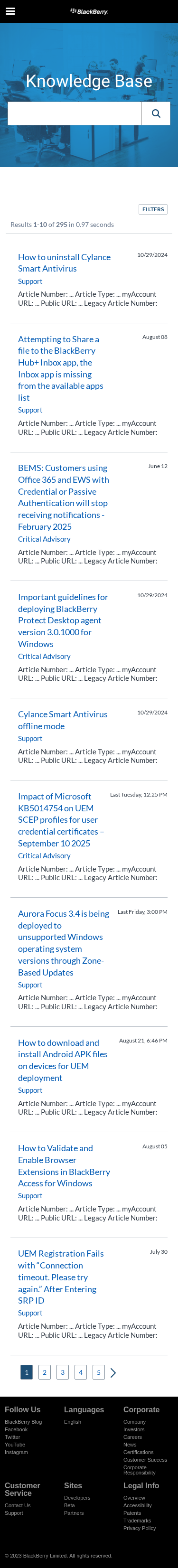Open Contact Us under Customer Service
Image resolution: width=178 pixels, height=1568 pixels.
click(x=18, y=1505)
